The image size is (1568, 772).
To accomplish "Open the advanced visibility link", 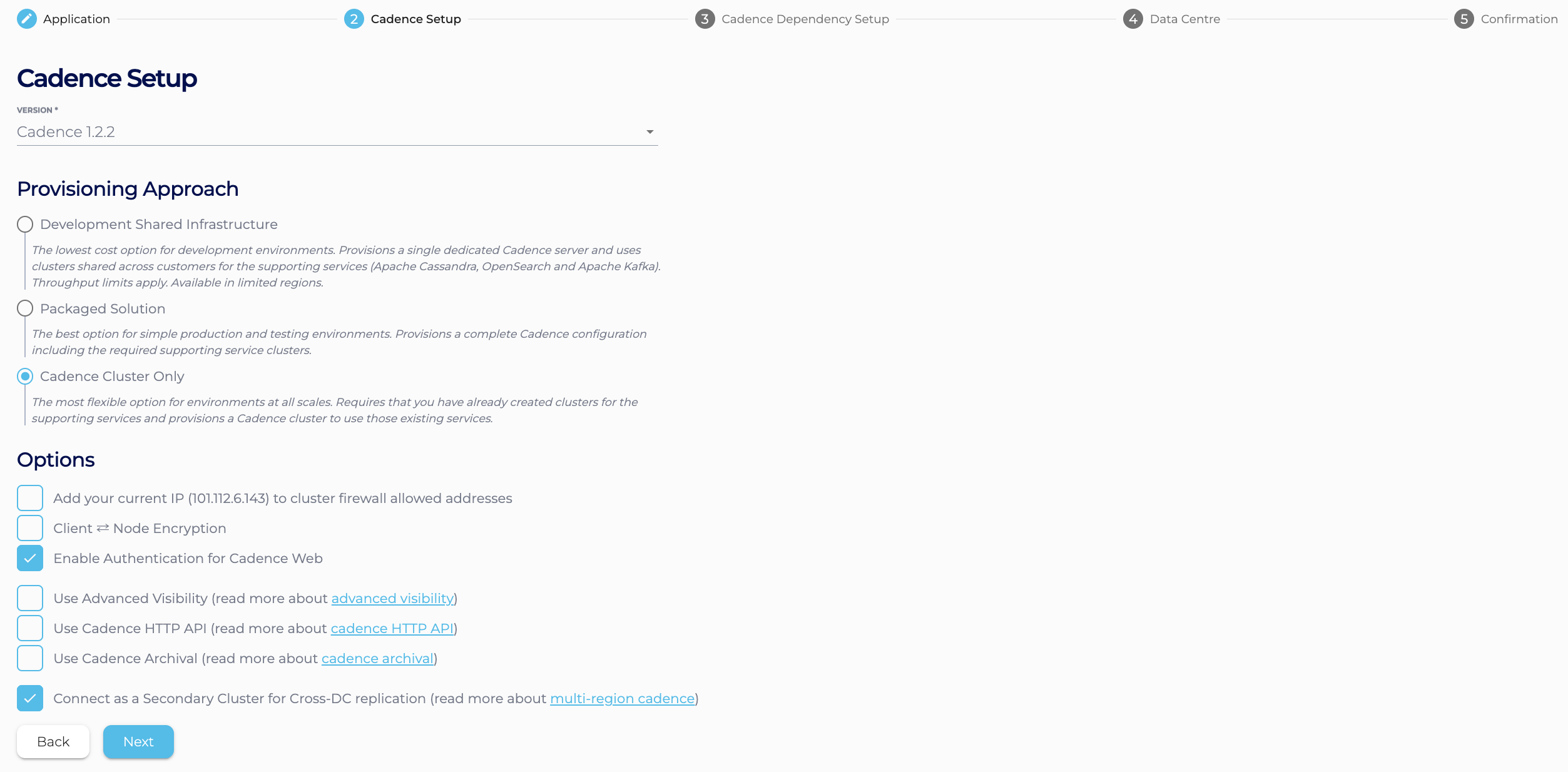I will (x=392, y=599).
